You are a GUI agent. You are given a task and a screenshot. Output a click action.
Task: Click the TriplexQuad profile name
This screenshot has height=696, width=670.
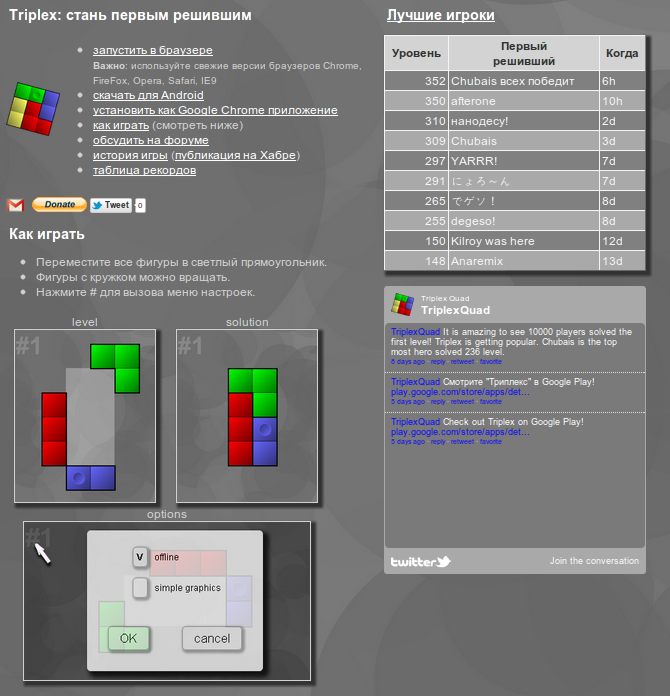pos(456,310)
